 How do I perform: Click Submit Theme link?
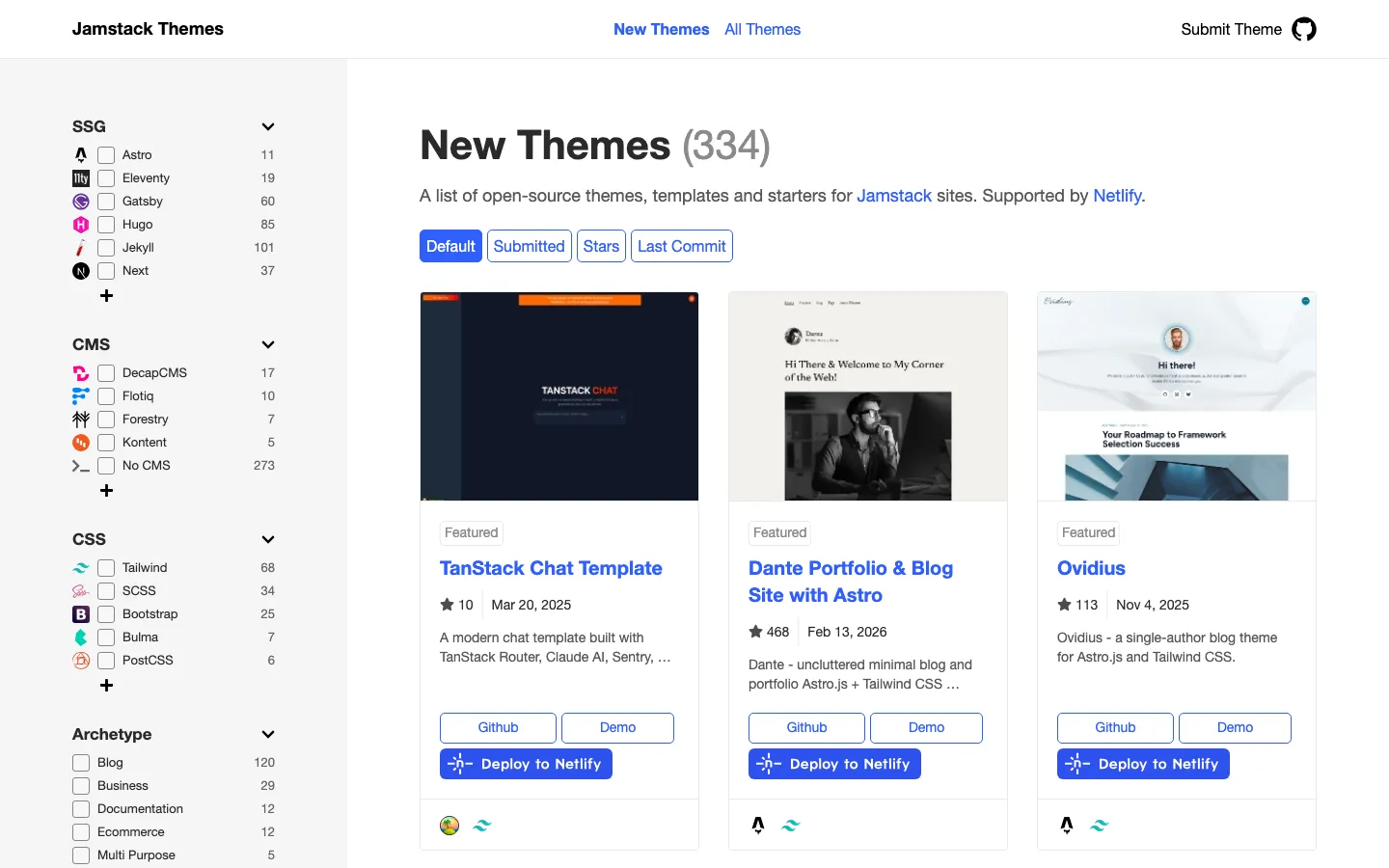pyautogui.click(x=1231, y=29)
